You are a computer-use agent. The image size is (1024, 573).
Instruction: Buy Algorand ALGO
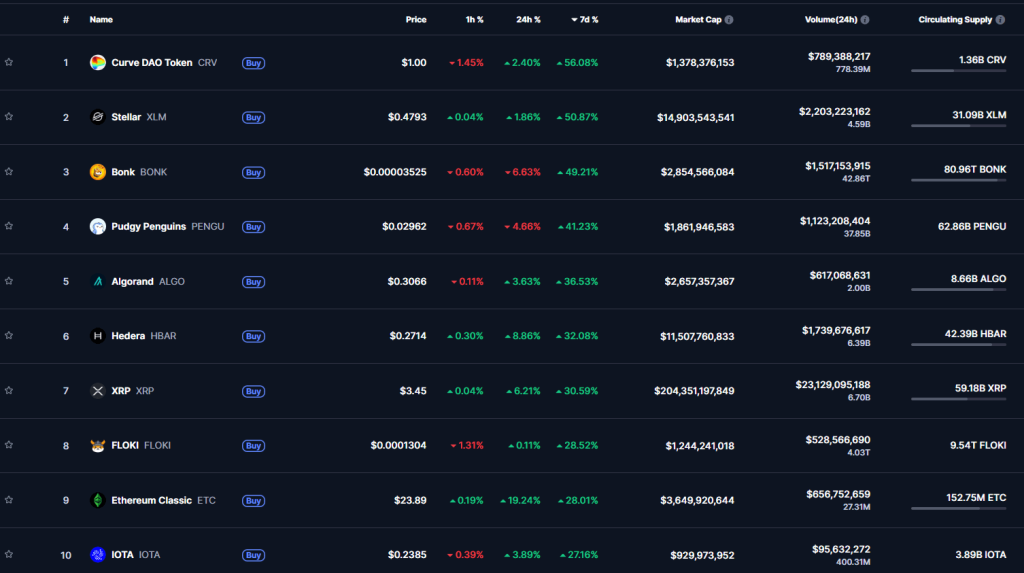point(253,282)
